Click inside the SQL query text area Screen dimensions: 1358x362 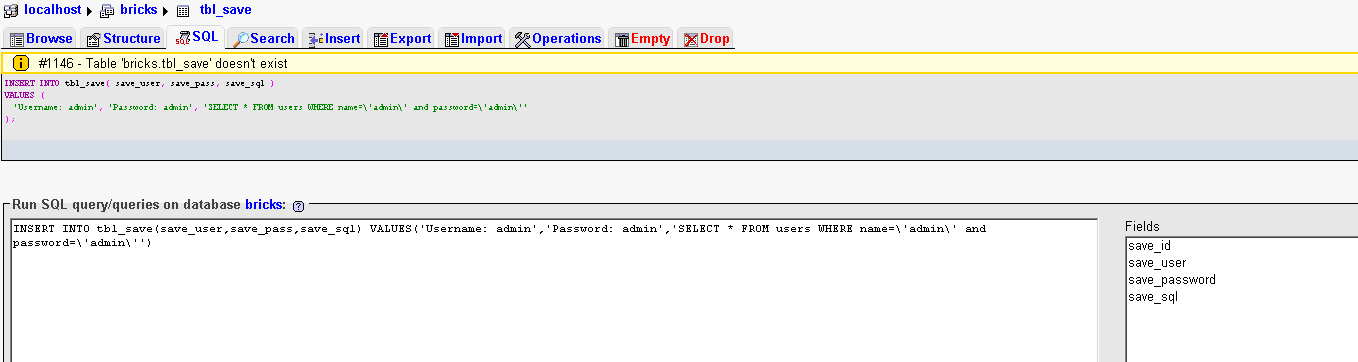553,290
